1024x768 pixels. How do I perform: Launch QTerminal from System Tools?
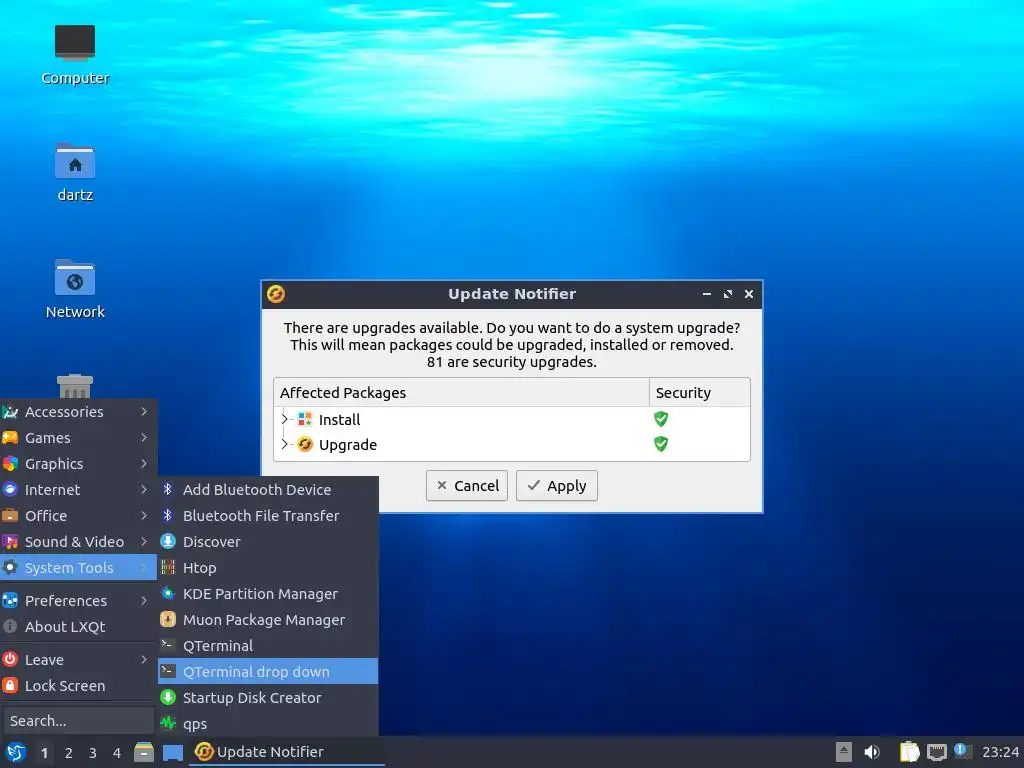[268, 645]
